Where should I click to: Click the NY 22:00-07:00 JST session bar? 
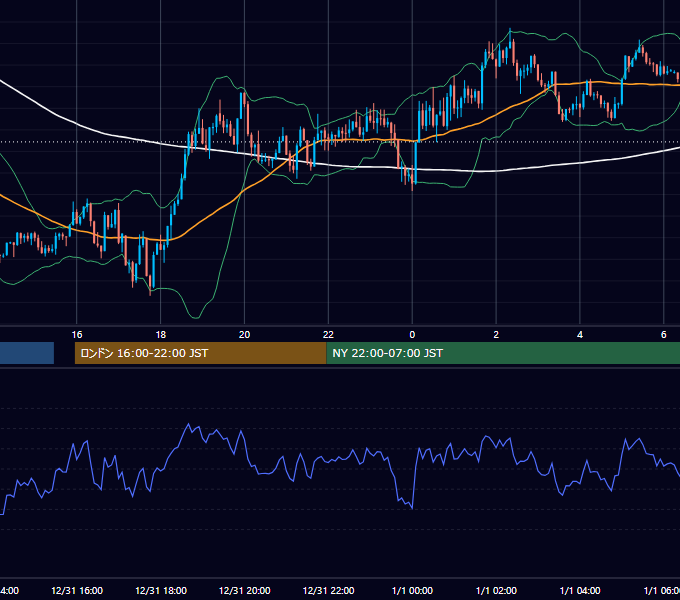point(503,353)
